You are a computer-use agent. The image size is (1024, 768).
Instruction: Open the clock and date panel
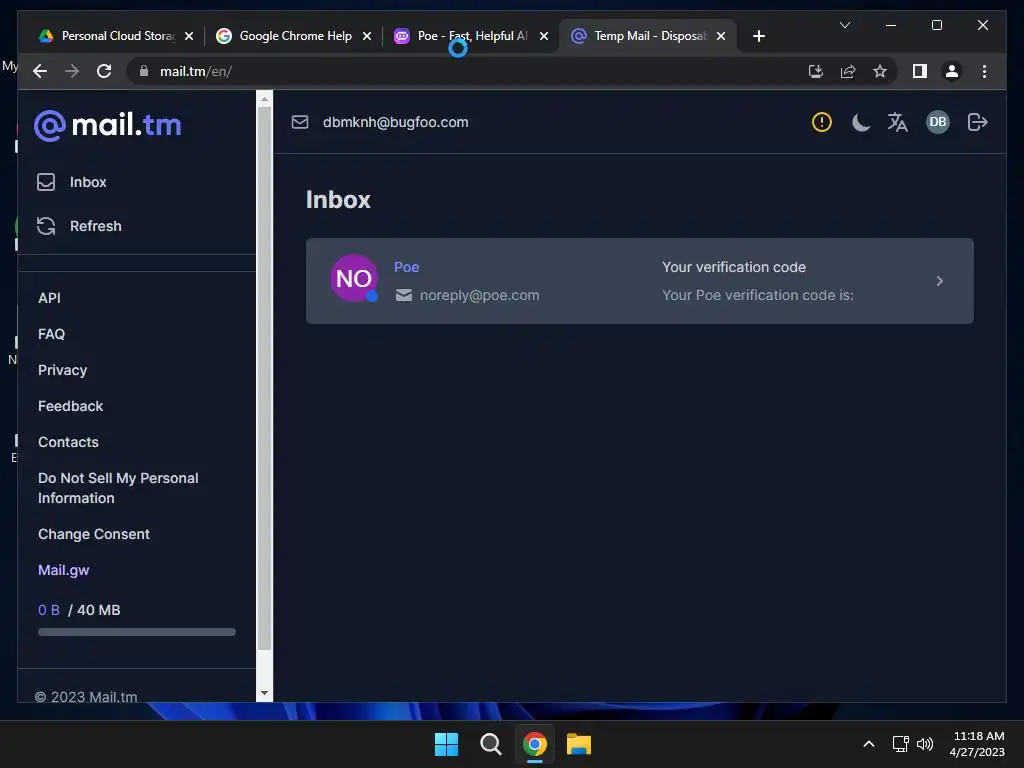coord(978,744)
